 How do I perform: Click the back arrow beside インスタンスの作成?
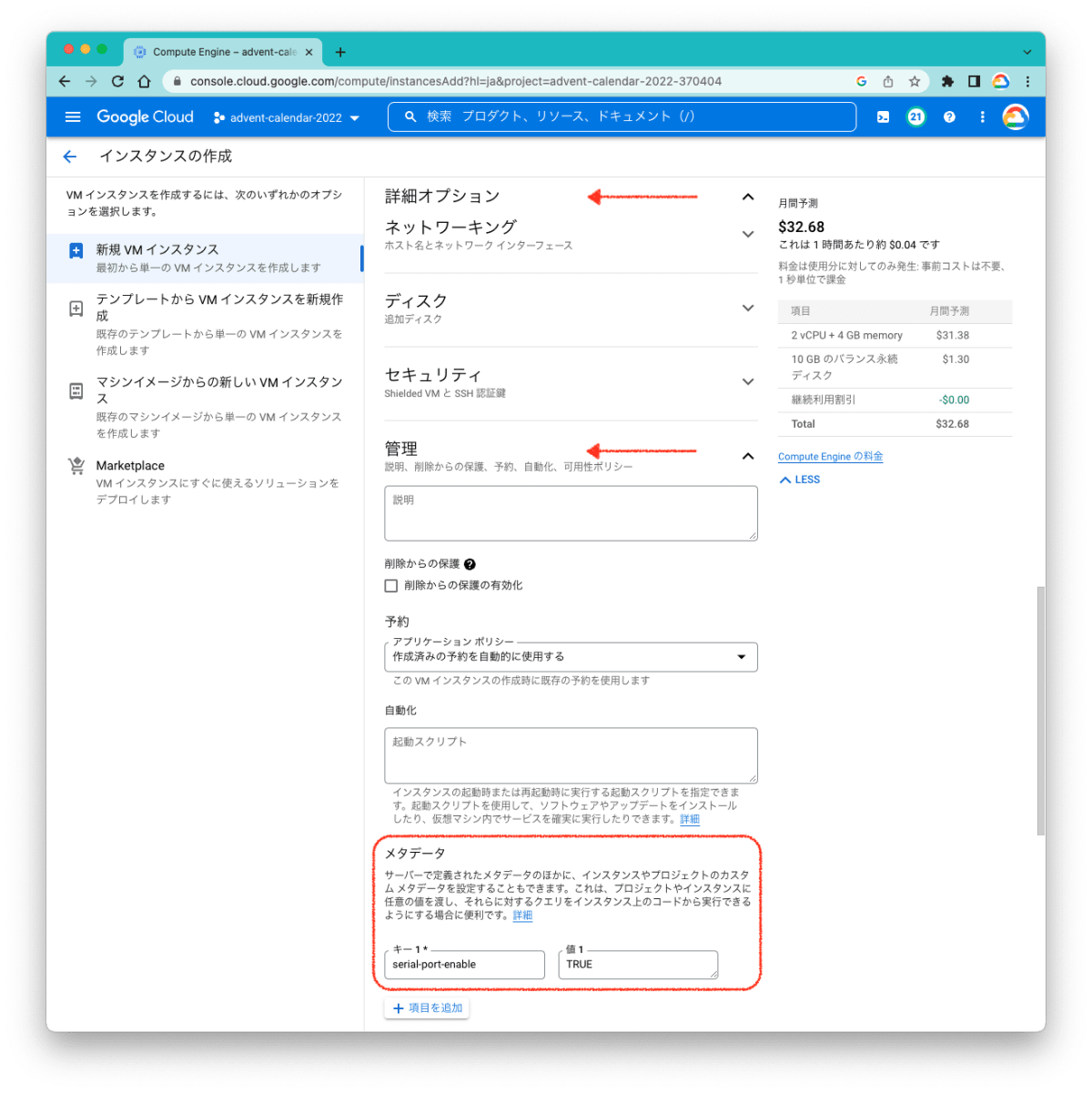pos(70,157)
